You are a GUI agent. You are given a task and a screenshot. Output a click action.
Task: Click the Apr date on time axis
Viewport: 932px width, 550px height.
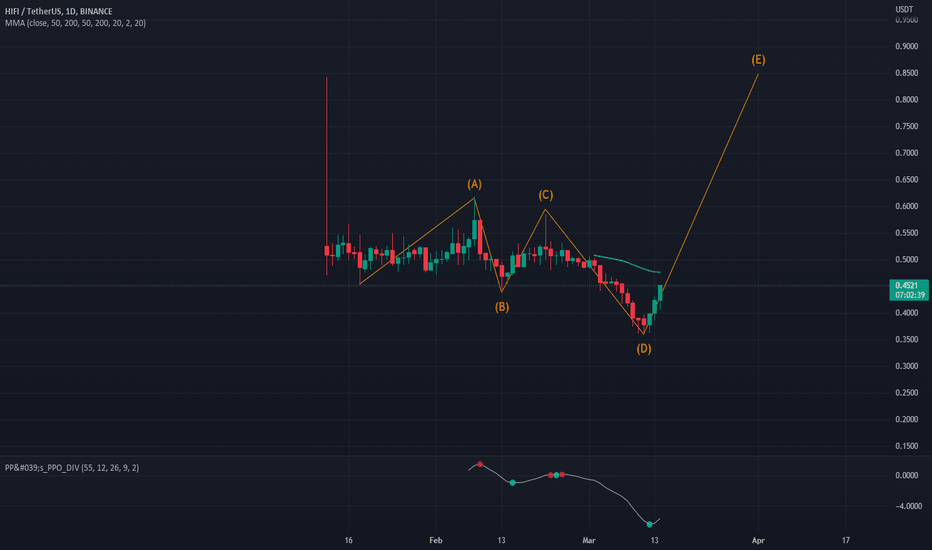758,540
